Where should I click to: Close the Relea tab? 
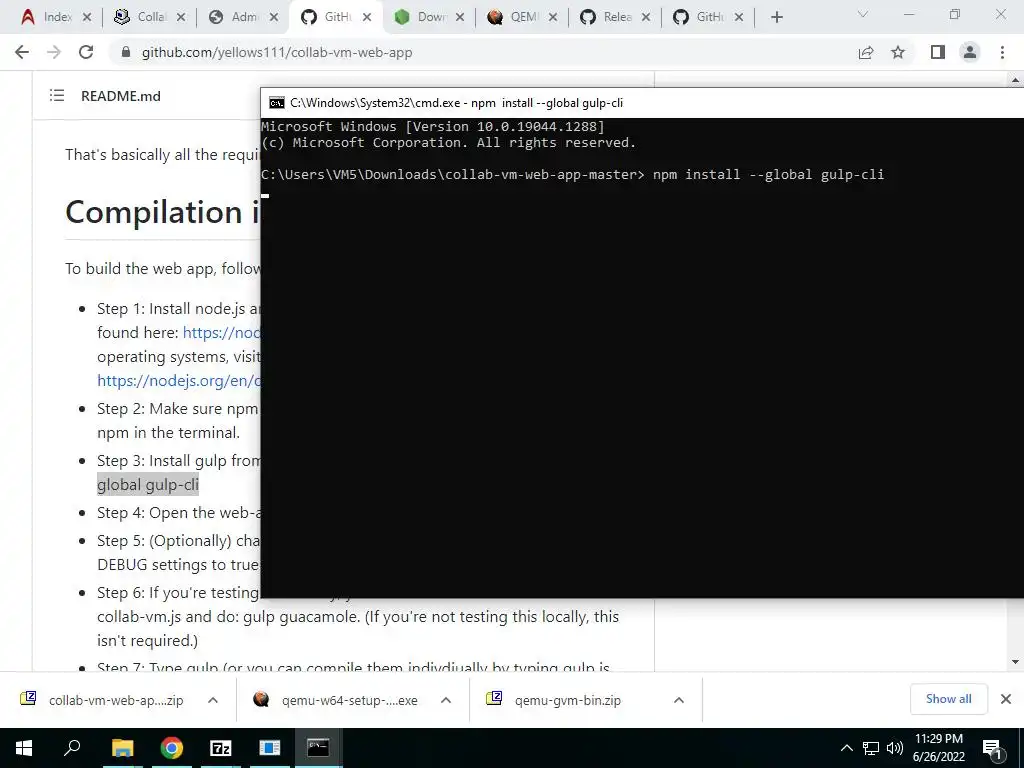[646, 18]
